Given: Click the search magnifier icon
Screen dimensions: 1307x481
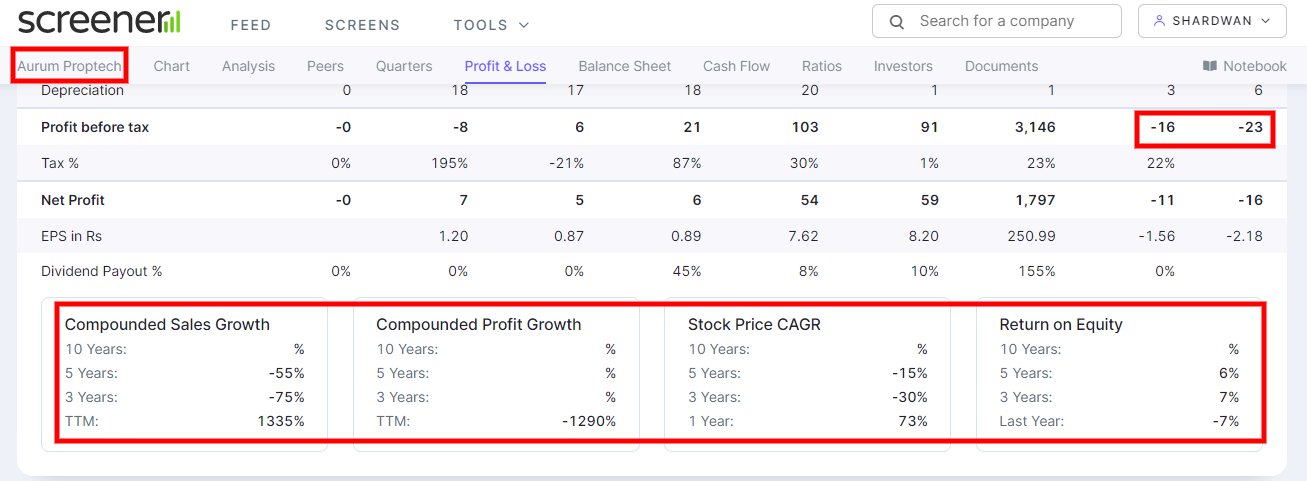Looking at the screenshot, I should 897,21.
